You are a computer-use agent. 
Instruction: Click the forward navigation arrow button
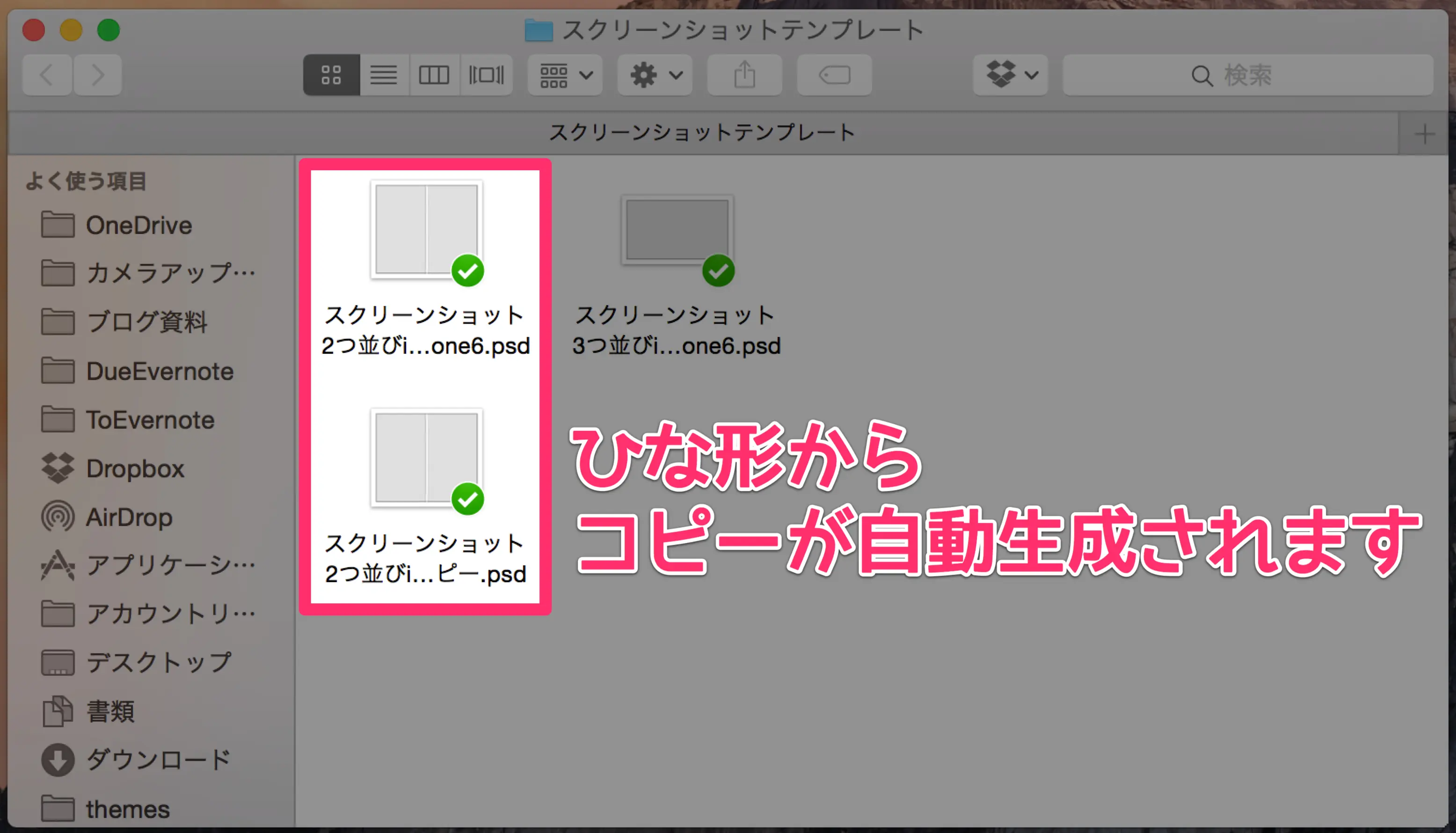coord(97,75)
